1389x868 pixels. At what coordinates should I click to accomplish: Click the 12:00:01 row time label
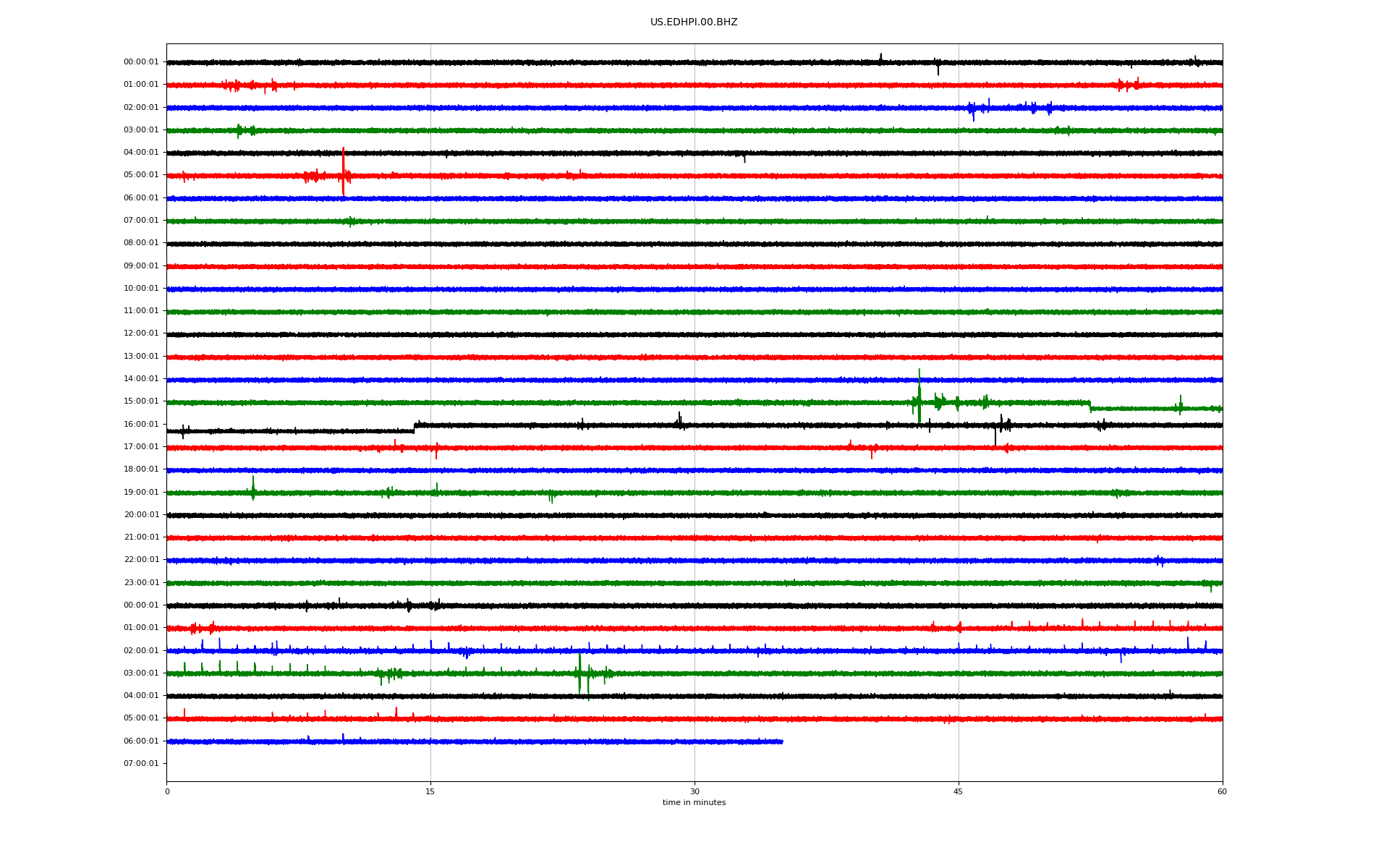(x=141, y=333)
